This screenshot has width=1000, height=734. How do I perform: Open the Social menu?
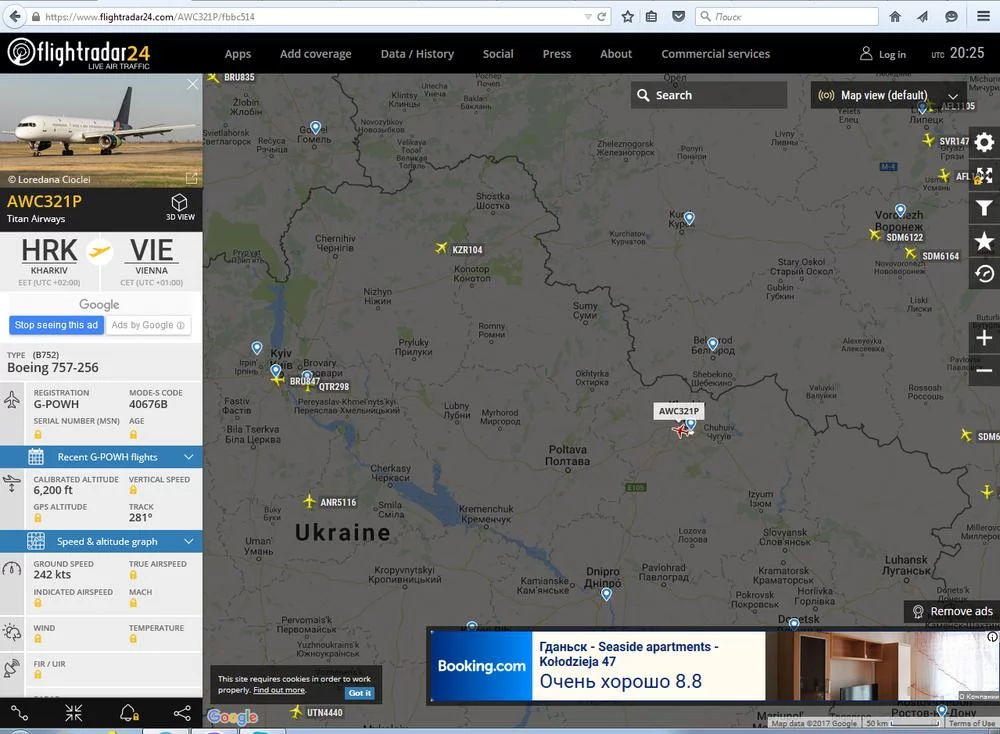click(x=498, y=54)
